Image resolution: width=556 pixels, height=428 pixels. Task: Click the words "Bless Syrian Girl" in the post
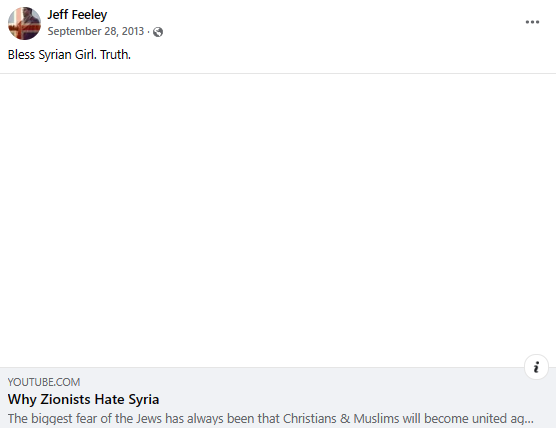click(52, 55)
